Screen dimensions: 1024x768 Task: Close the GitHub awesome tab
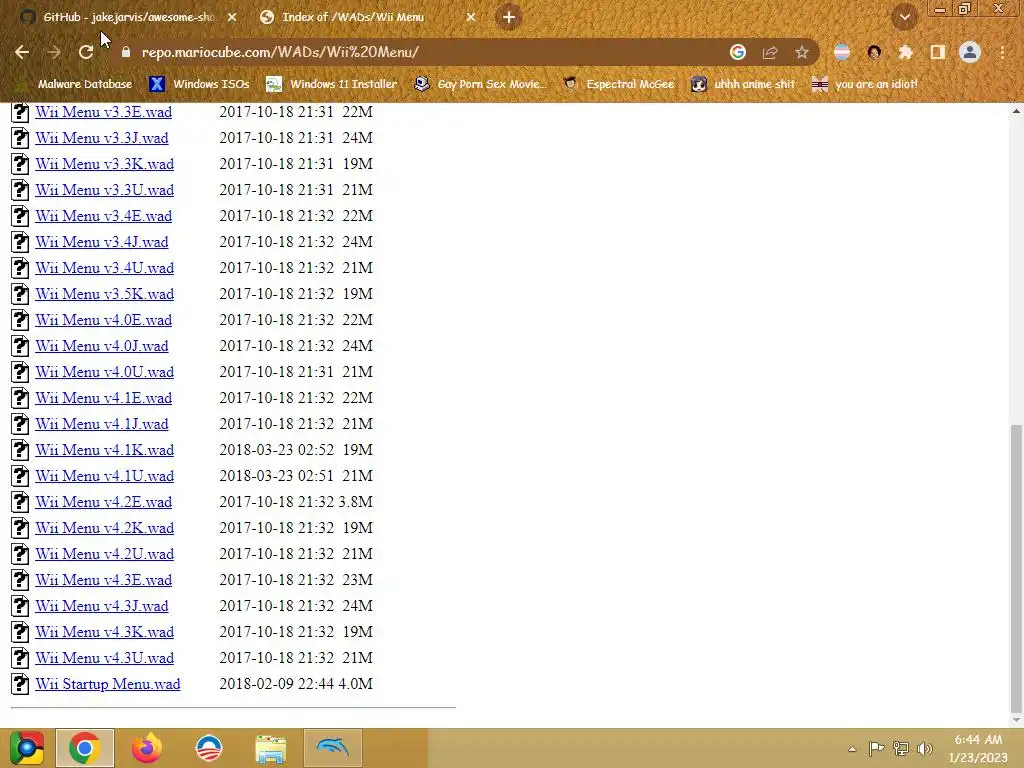pyautogui.click(x=232, y=18)
